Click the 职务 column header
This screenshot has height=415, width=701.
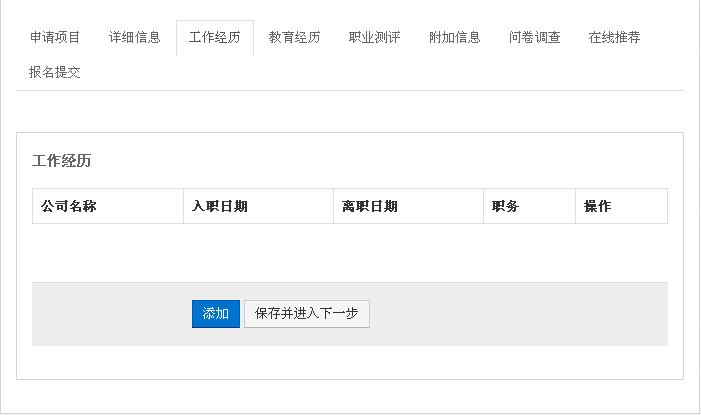point(529,206)
